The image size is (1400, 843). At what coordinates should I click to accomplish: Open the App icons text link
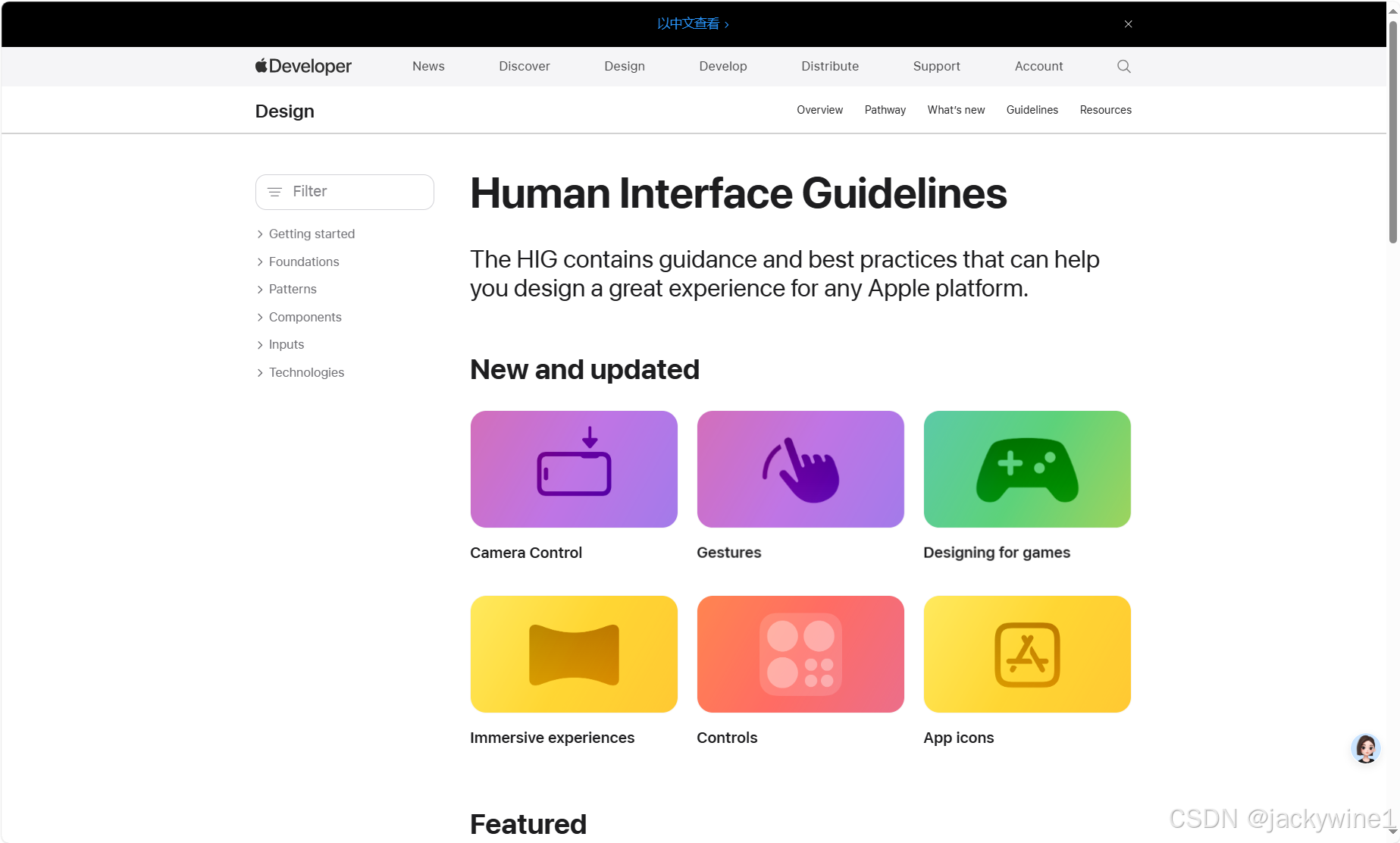959,738
